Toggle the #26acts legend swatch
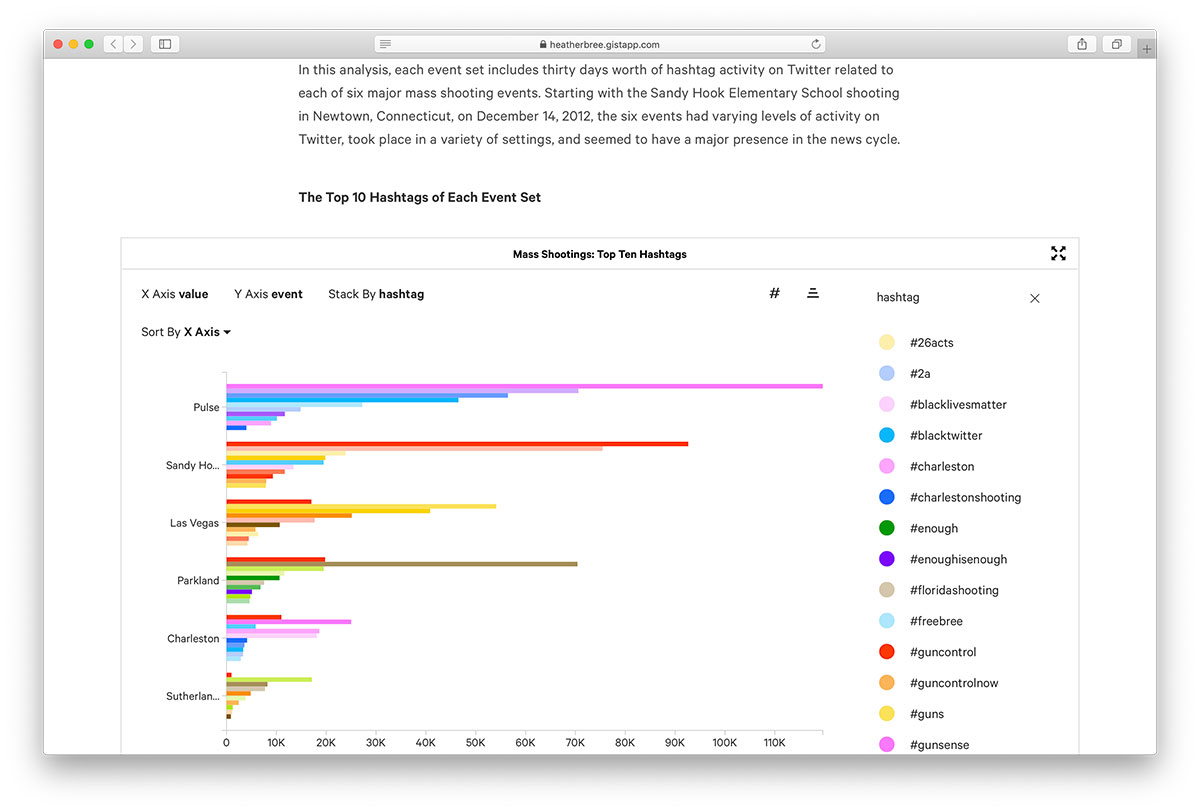 click(886, 342)
